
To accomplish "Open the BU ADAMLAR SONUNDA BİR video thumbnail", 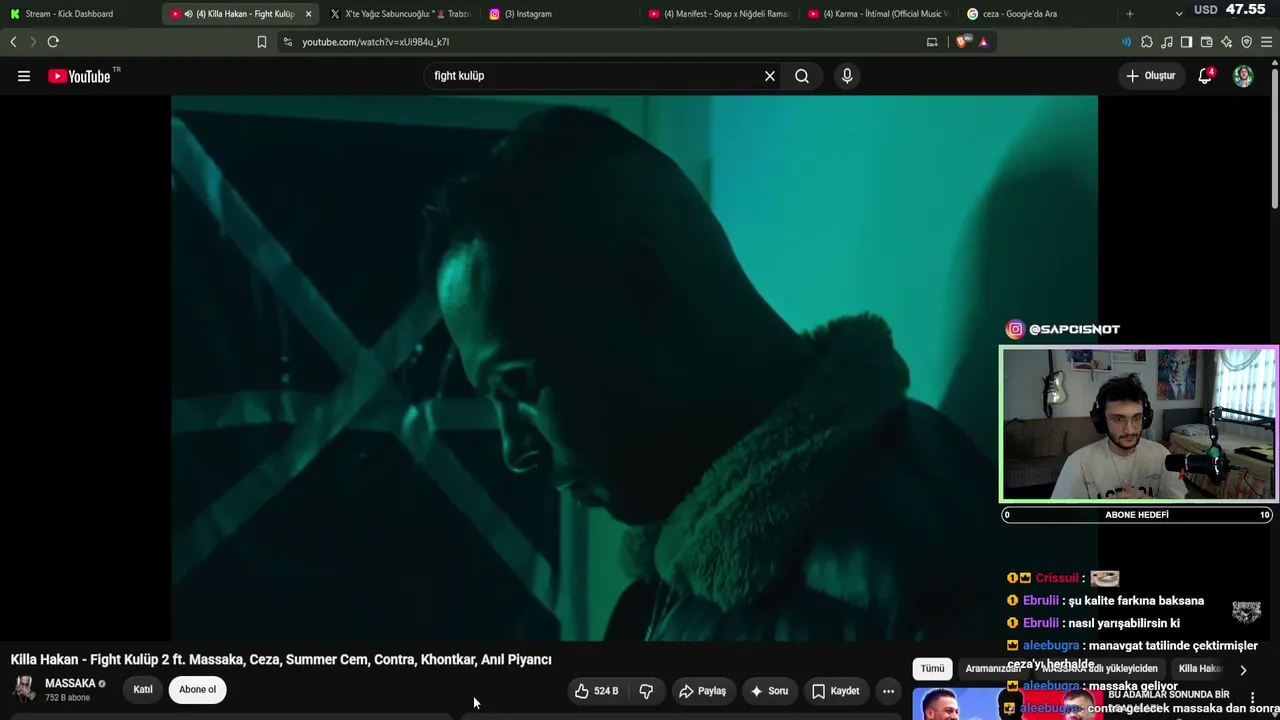I will [1007, 704].
